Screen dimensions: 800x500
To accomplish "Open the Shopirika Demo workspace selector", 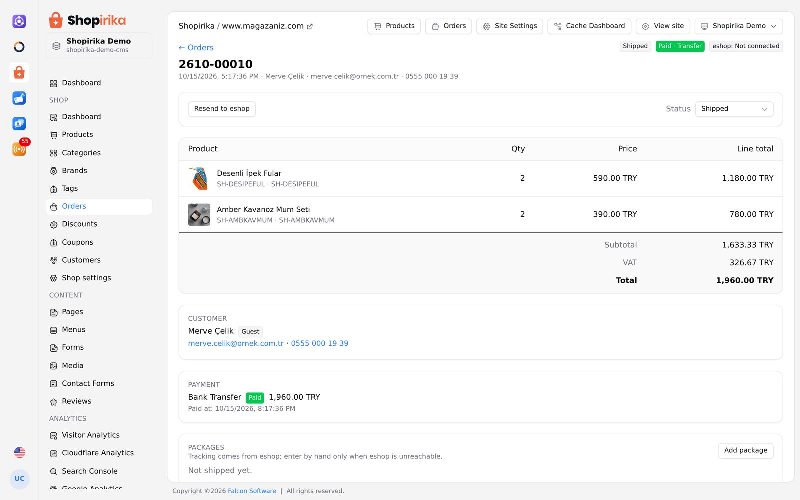I will [98, 45].
